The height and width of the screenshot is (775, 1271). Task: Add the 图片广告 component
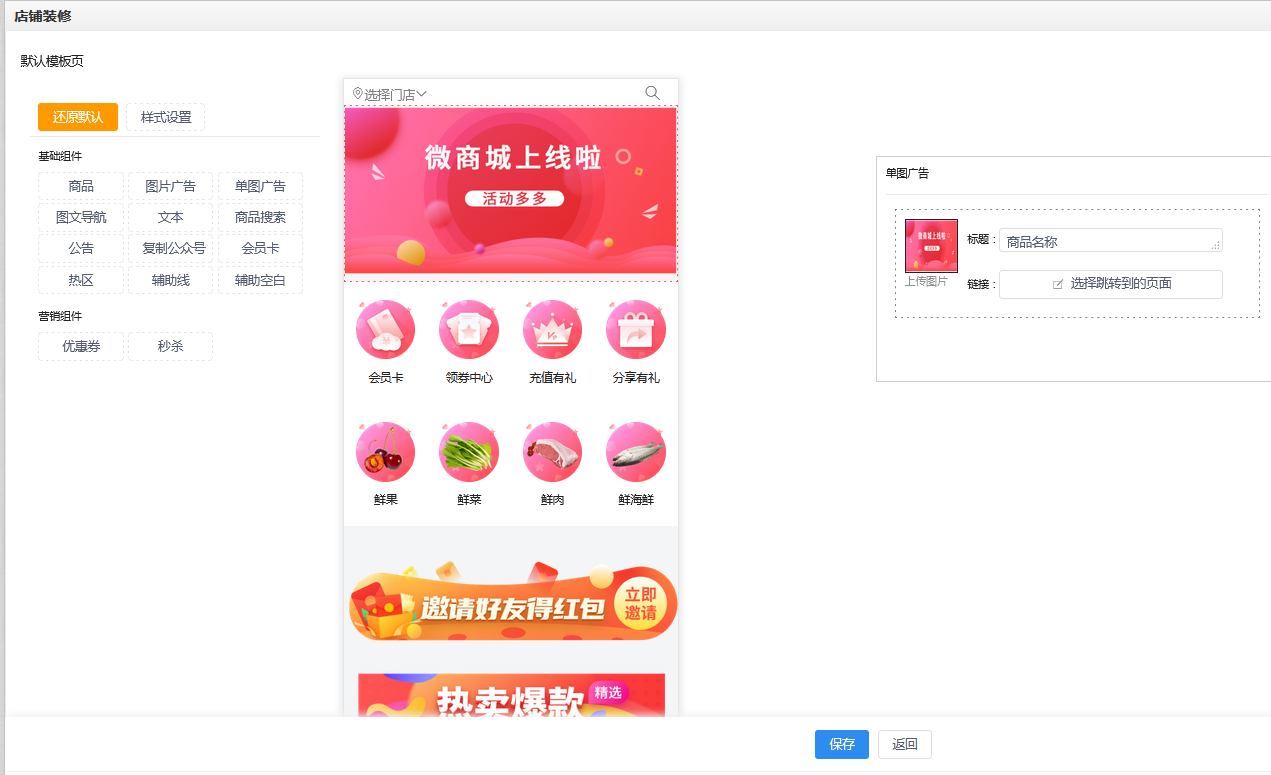coord(171,186)
